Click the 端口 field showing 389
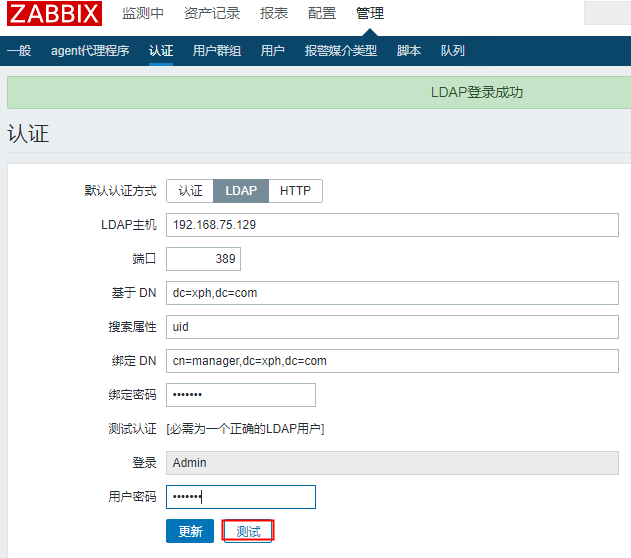 point(204,259)
